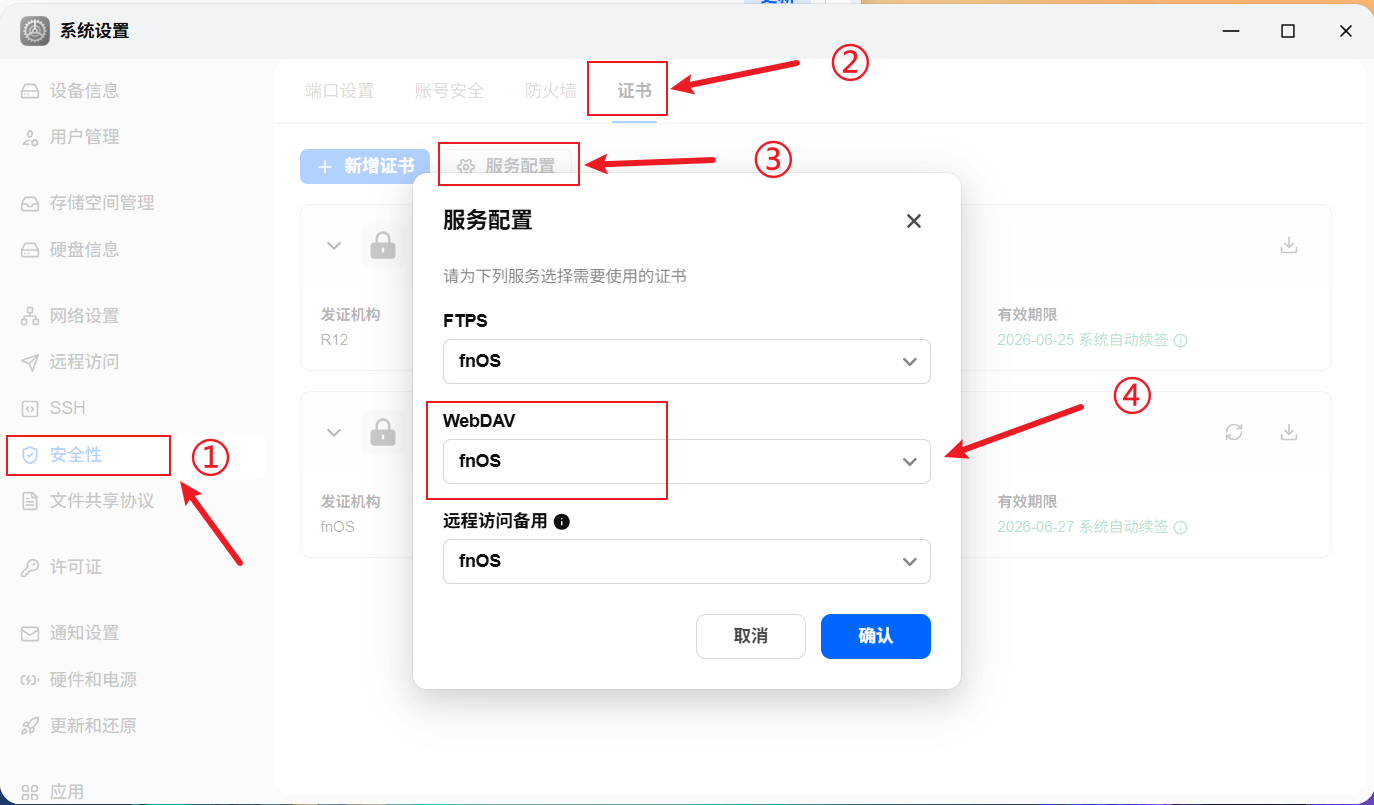Viewport: 1374px width, 805px height.
Task: Confirm with the 确认 button
Action: click(876, 636)
